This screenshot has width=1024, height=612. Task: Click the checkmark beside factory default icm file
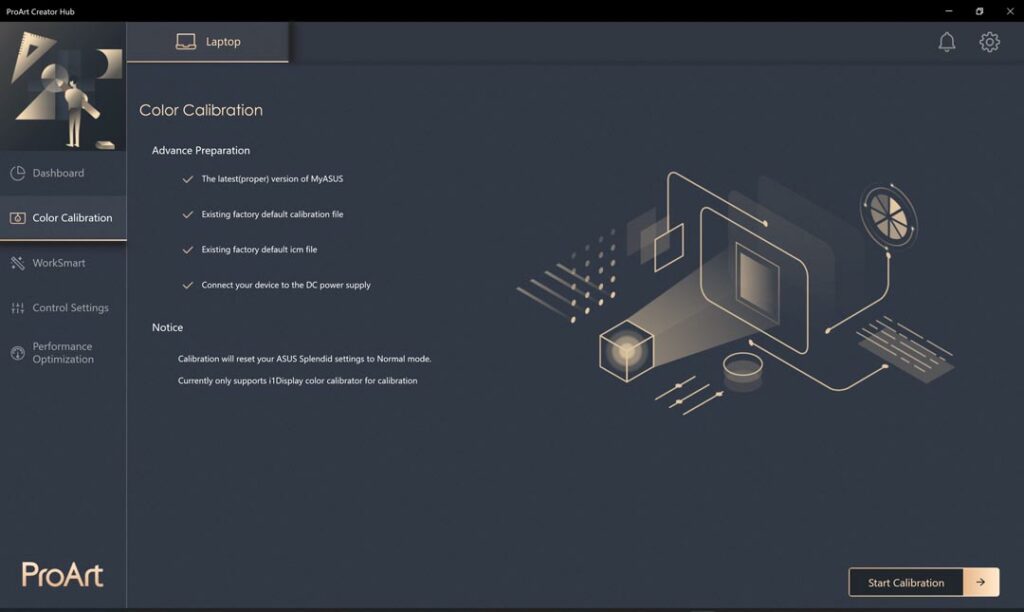point(187,249)
